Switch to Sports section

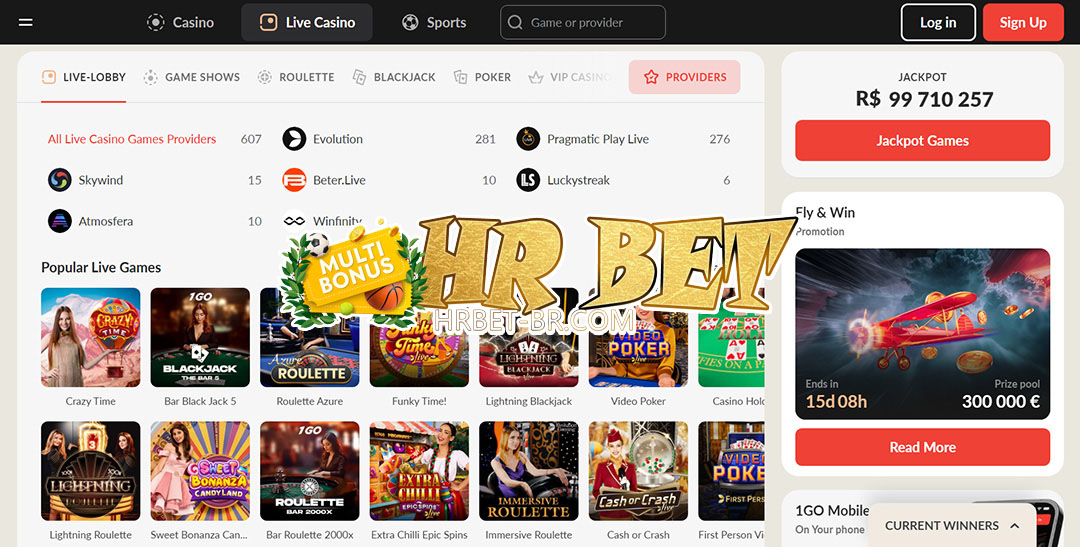tap(434, 22)
